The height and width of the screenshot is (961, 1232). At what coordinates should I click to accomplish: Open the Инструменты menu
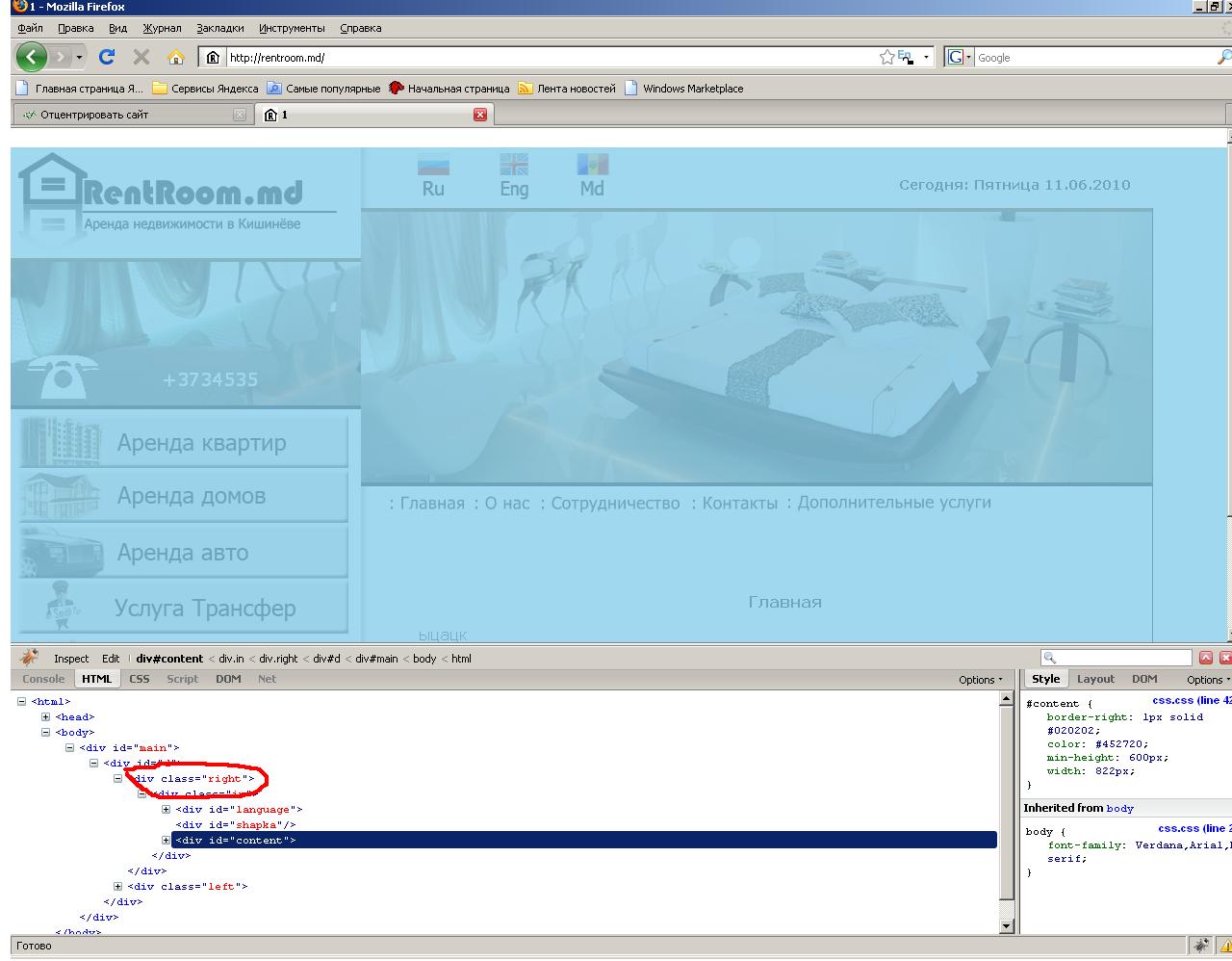pyautogui.click(x=292, y=28)
